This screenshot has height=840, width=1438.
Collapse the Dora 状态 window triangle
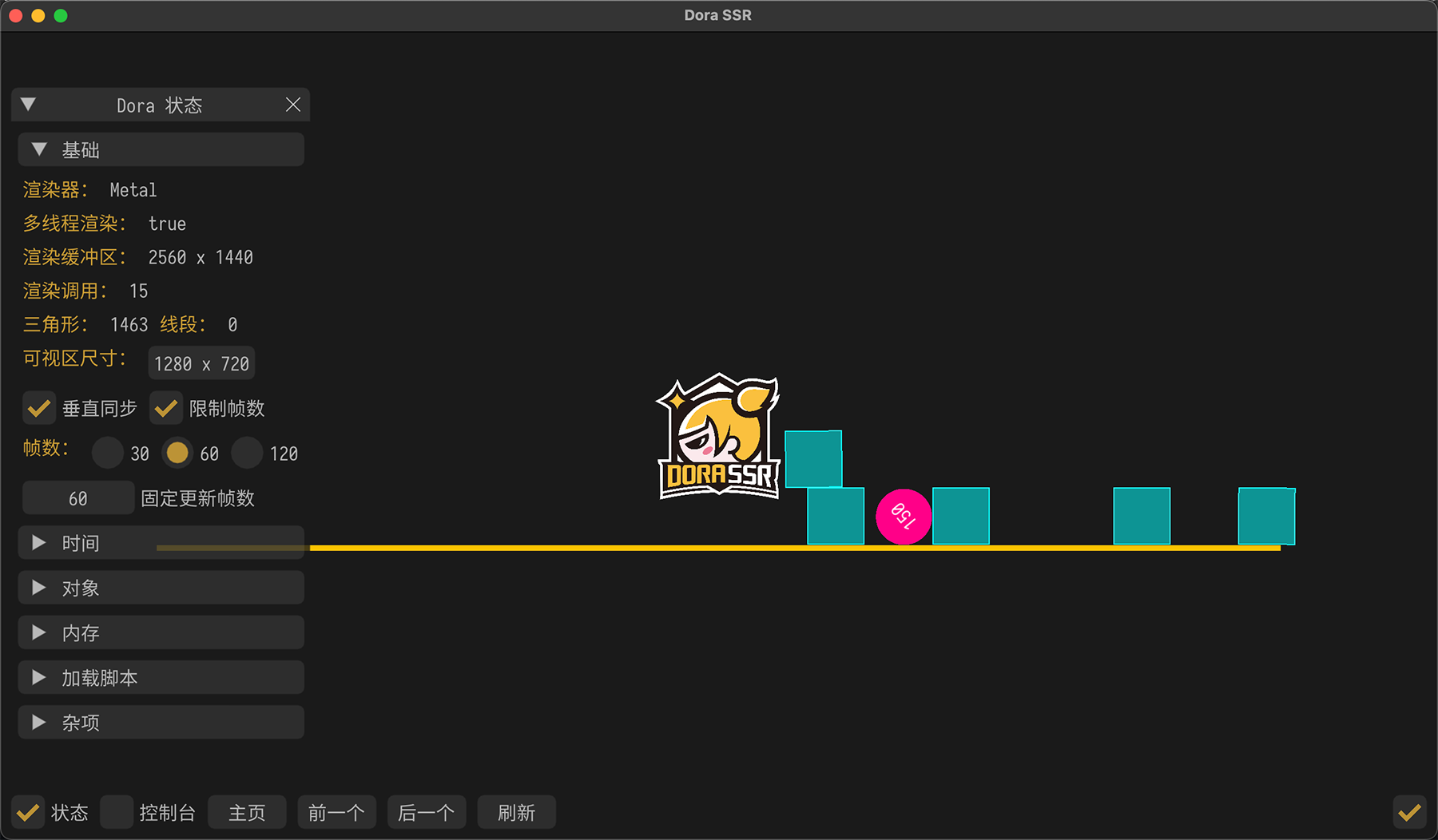point(29,105)
